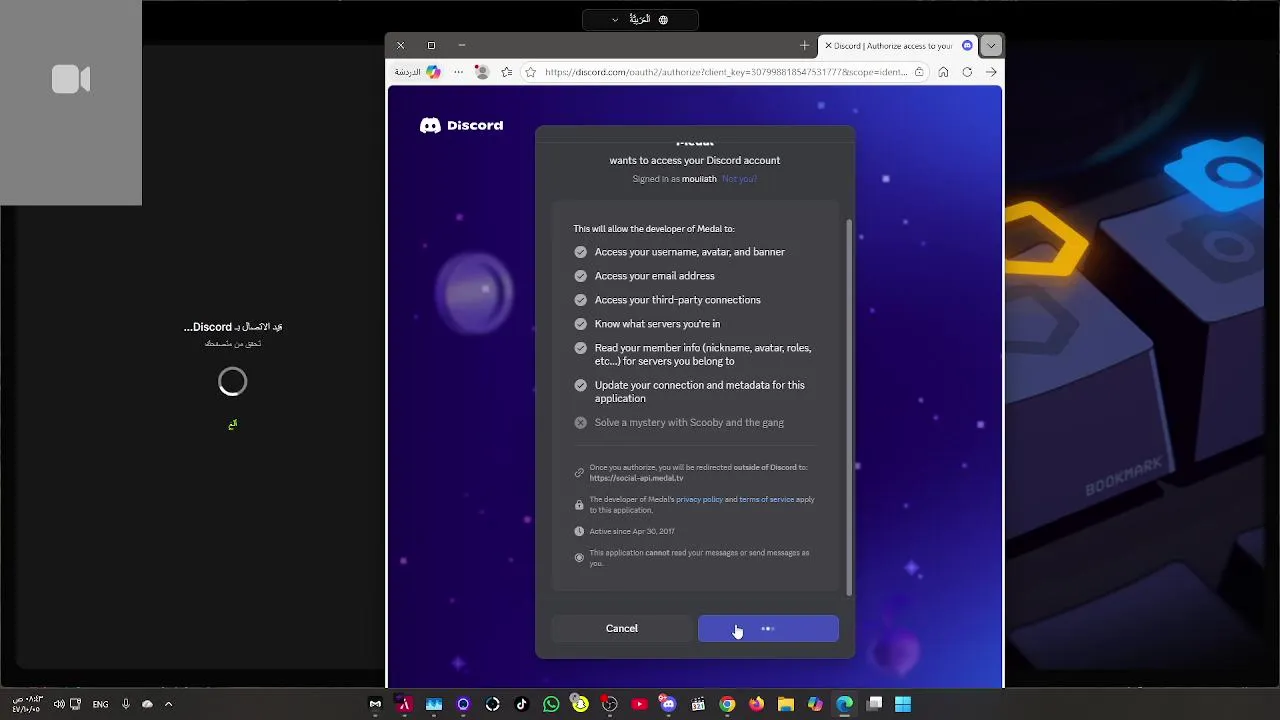This screenshot has width=1280, height=720.
Task: Open Edge settings and more menu
Action: (x=458, y=72)
